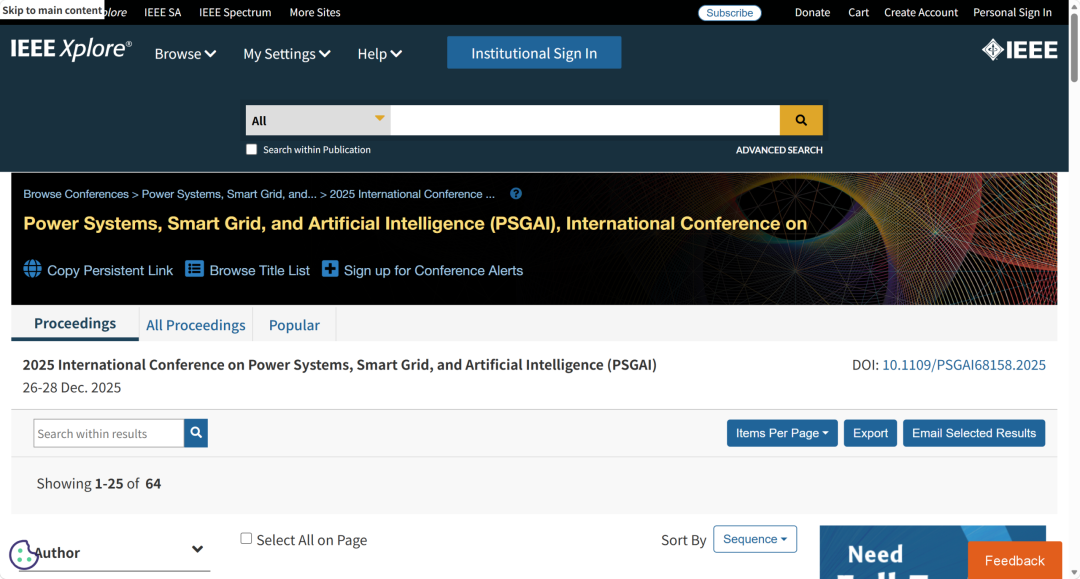Click the Institutional Sign In button

[x=534, y=53]
